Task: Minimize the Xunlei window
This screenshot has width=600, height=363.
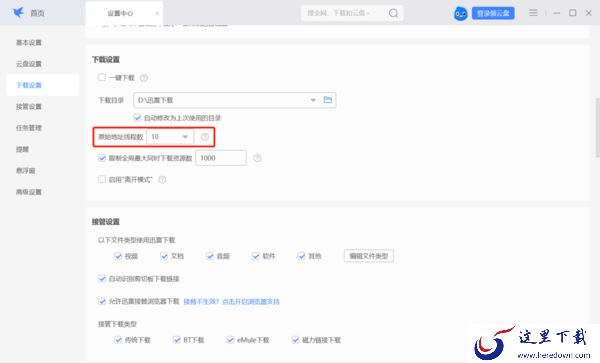Action: coord(556,13)
